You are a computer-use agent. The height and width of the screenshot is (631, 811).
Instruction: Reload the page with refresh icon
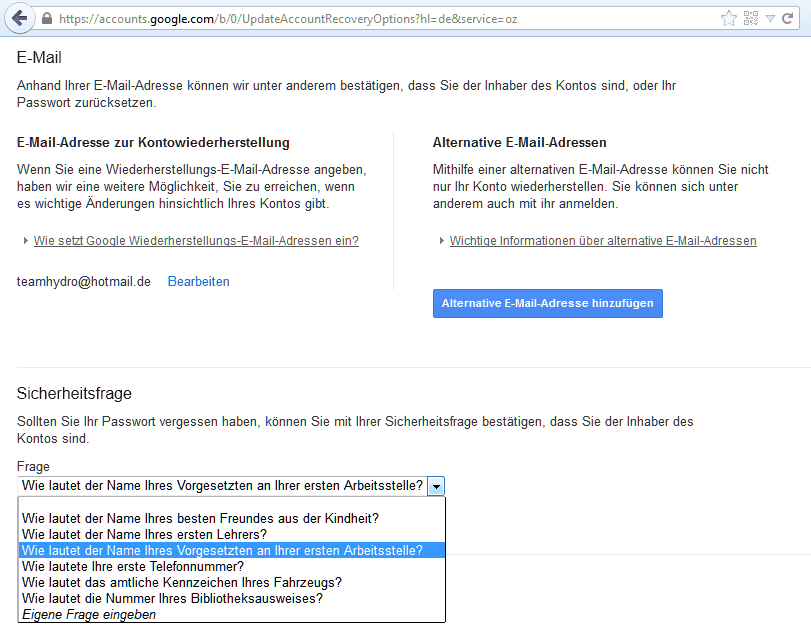click(x=788, y=19)
